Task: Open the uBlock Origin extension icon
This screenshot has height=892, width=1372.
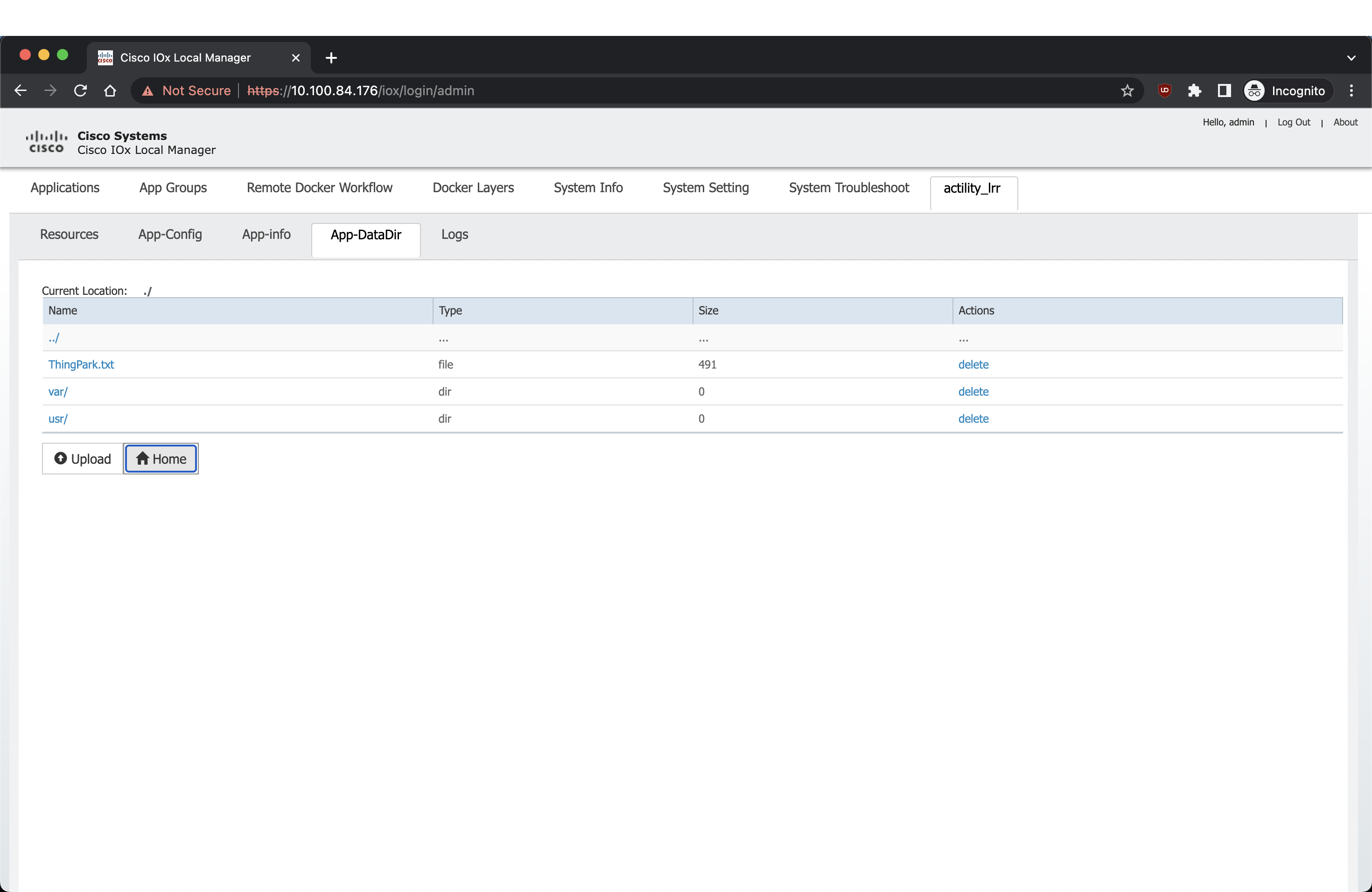Action: click(x=1164, y=91)
